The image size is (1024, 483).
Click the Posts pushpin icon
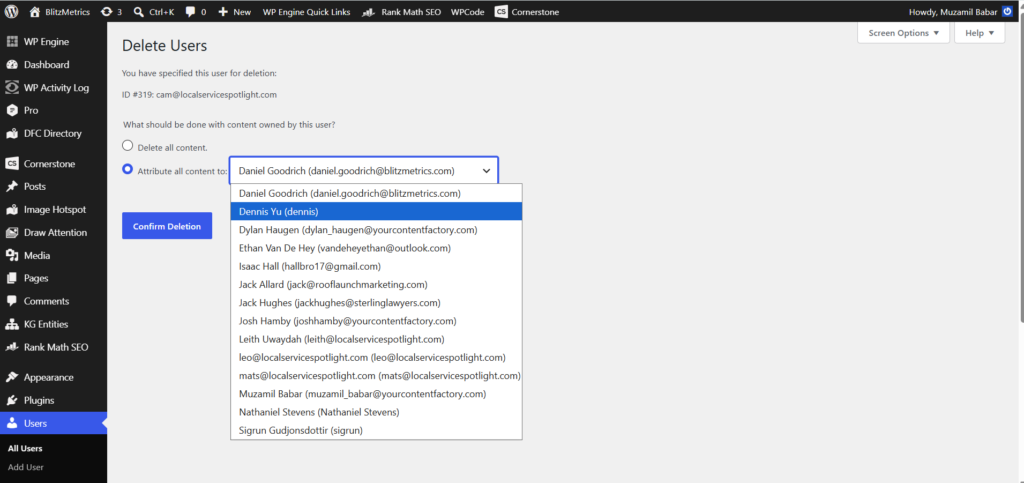point(12,187)
